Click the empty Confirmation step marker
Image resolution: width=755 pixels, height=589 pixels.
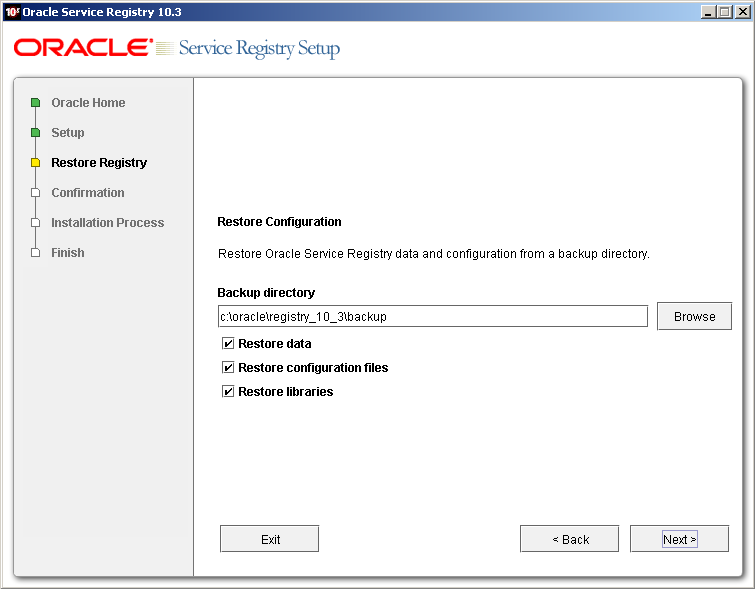[35, 193]
